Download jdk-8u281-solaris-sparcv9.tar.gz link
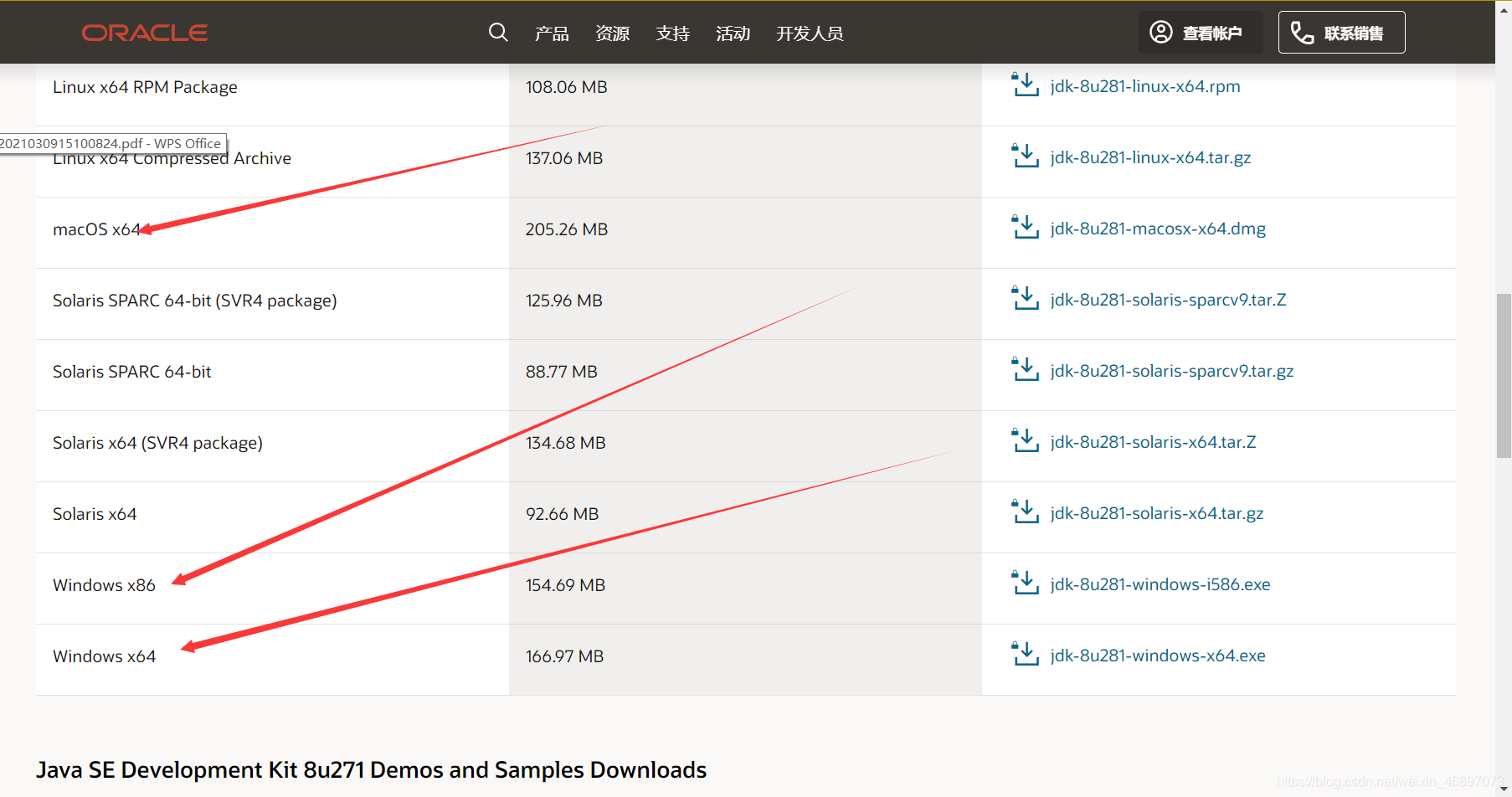Image resolution: width=1512 pixels, height=797 pixels. click(x=1172, y=371)
